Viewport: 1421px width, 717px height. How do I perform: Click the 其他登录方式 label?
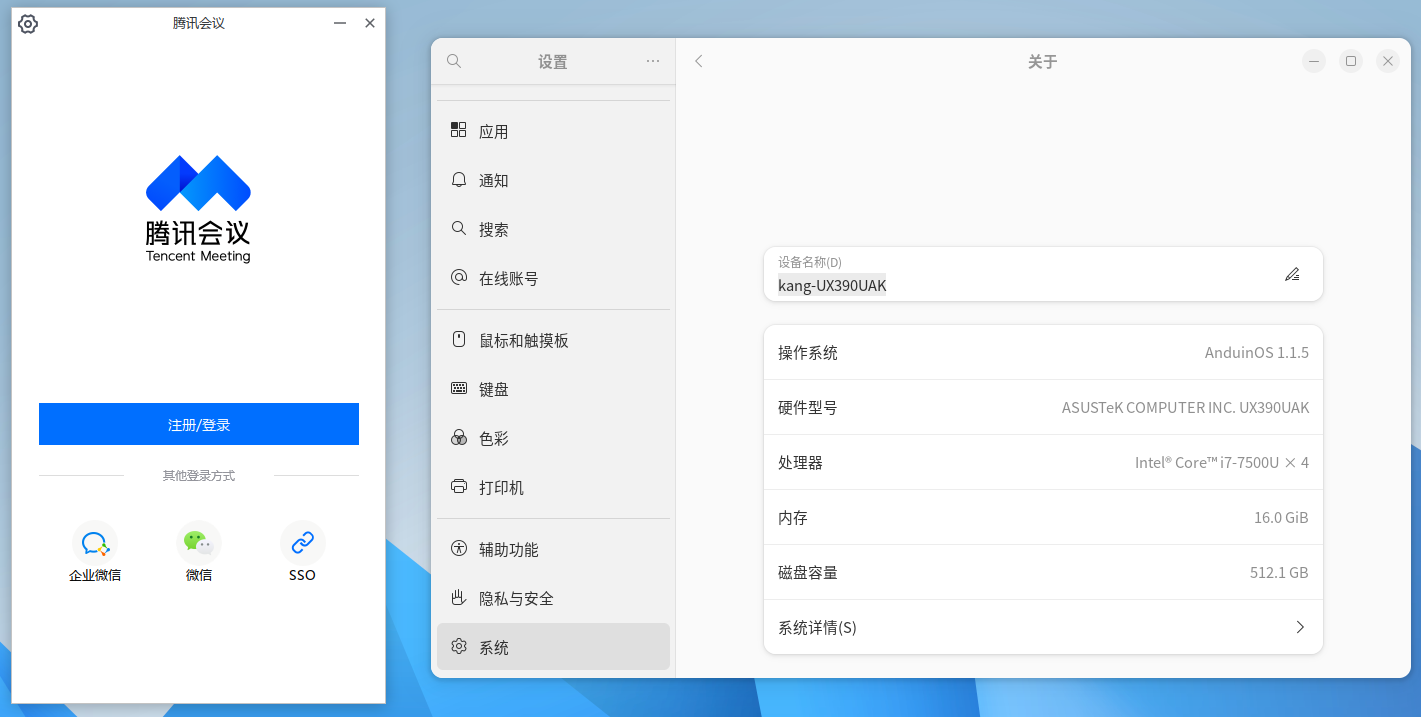point(199,476)
